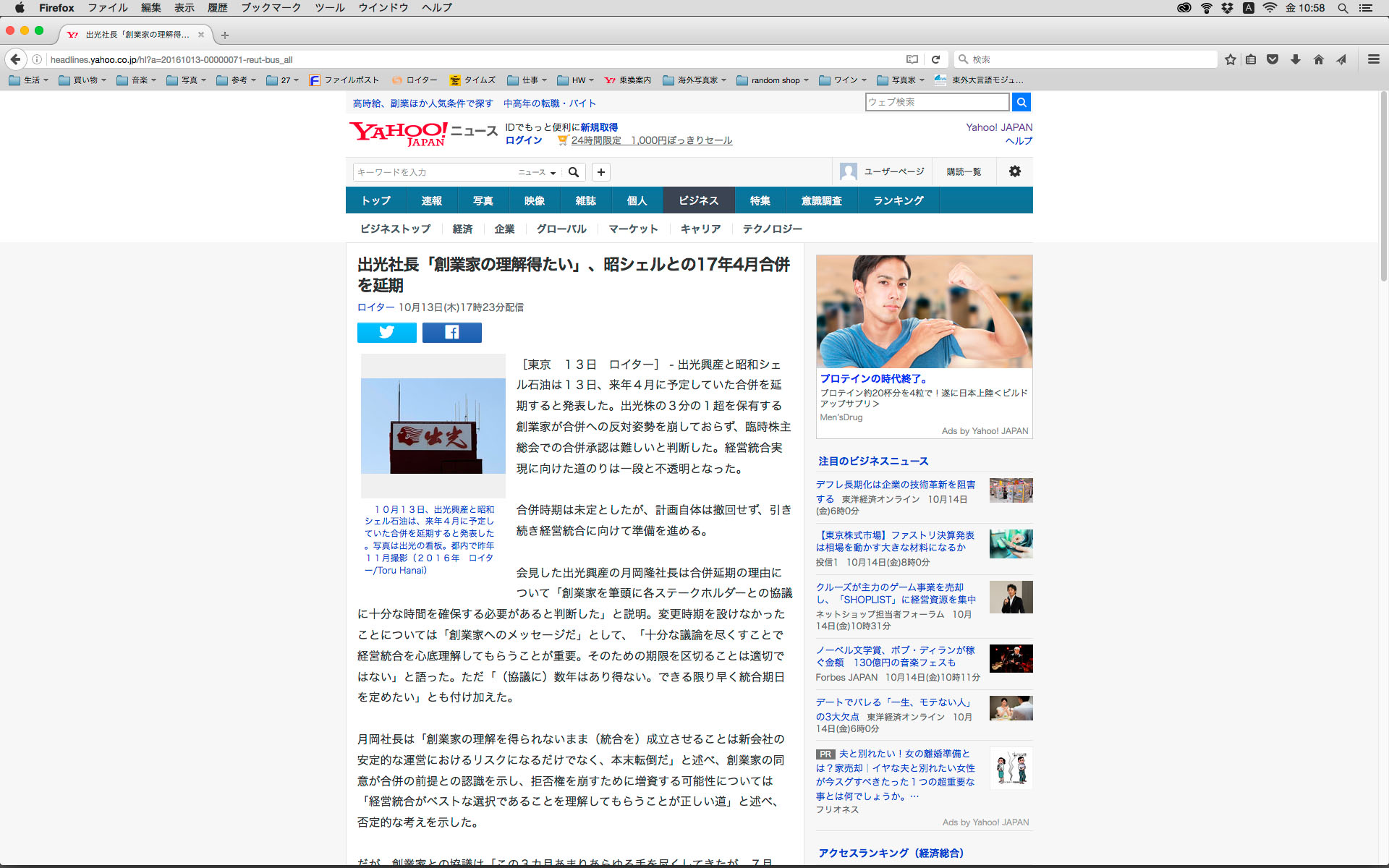
Task: Toggle reader view icon in address bar
Action: [x=912, y=59]
